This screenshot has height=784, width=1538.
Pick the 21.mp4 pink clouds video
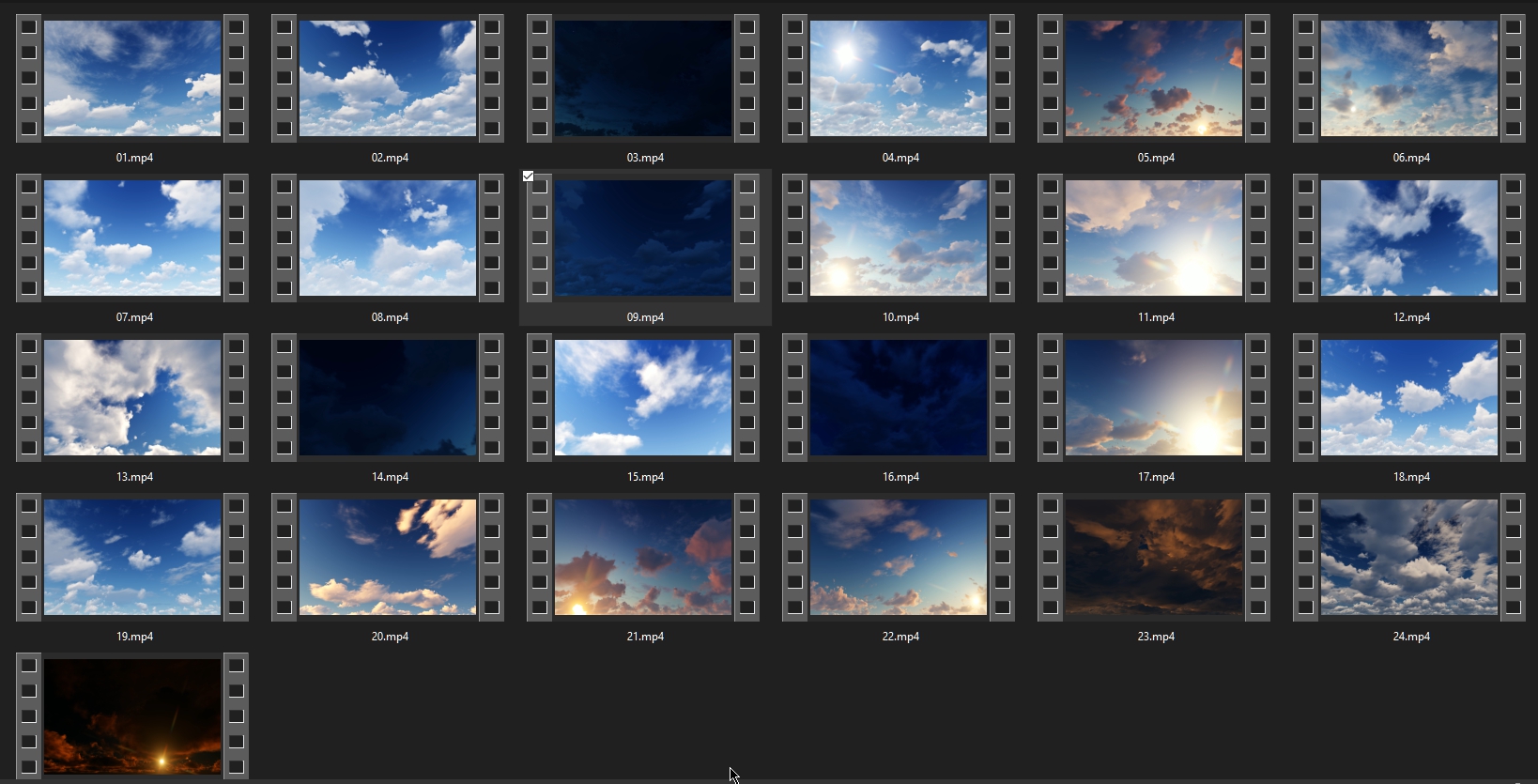pyautogui.click(x=643, y=558)
